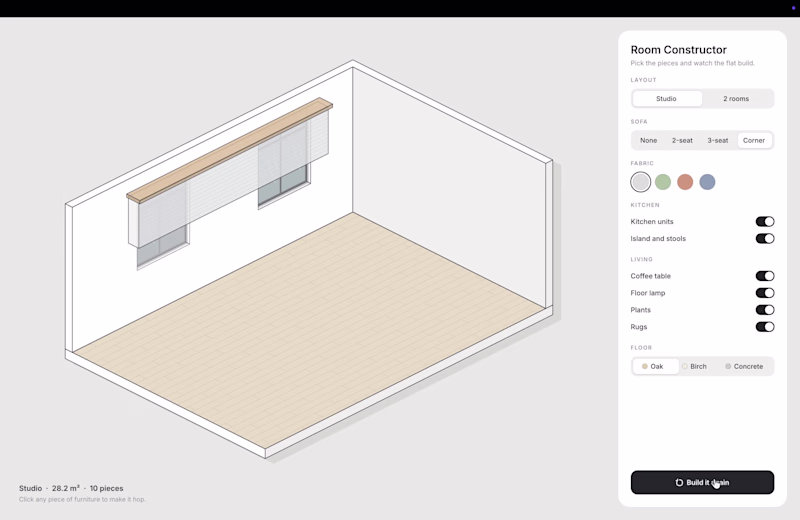Viewport: 800px width, 520px height.
Task: Click the 'Kitchen units' label
Action: pos(652,221)
